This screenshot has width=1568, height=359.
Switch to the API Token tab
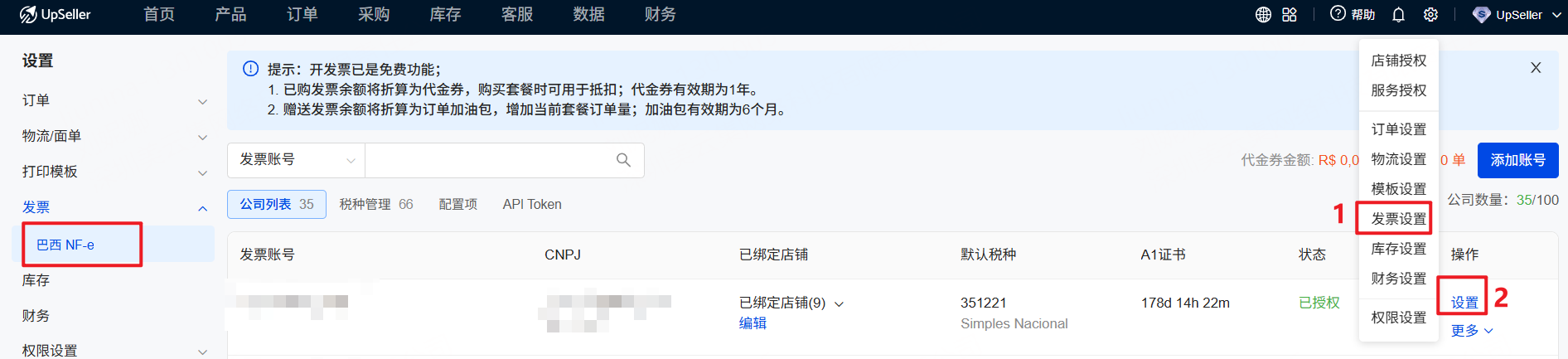pyautogui.click(x=532, y=204)
